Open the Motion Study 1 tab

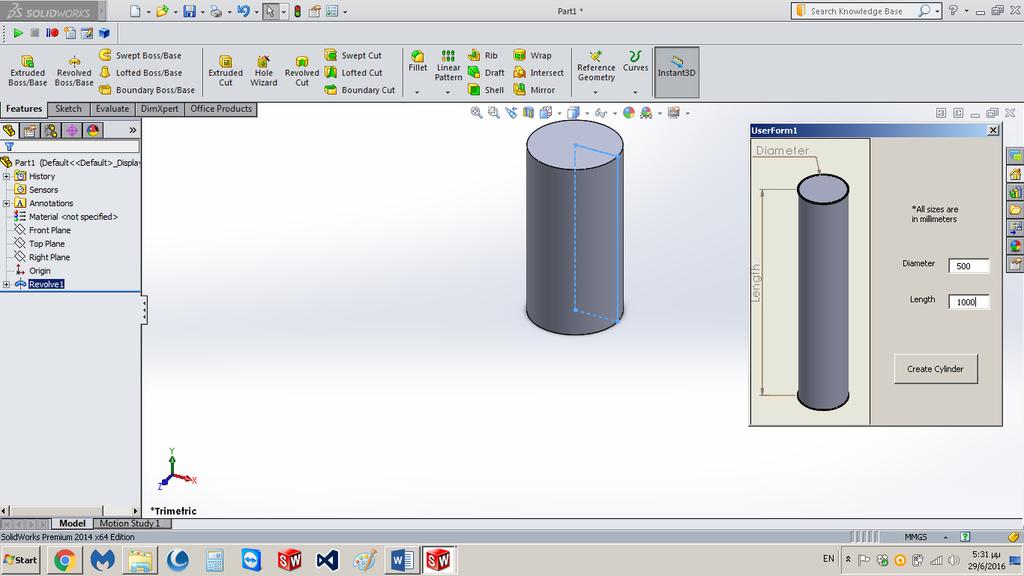(x=129, y=523)
